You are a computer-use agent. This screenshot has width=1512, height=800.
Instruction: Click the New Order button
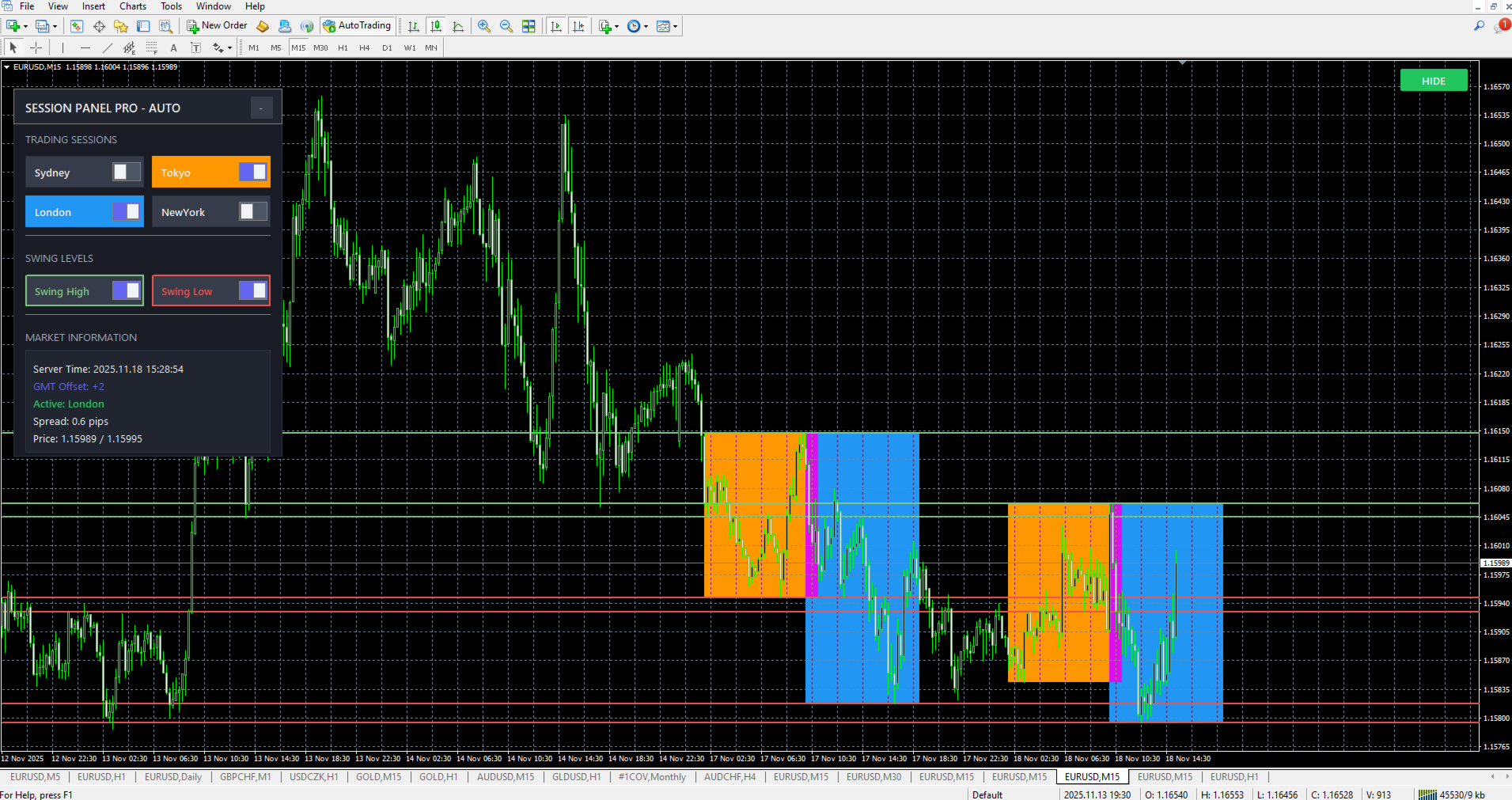pyautogui.click(x=217, y=26)
